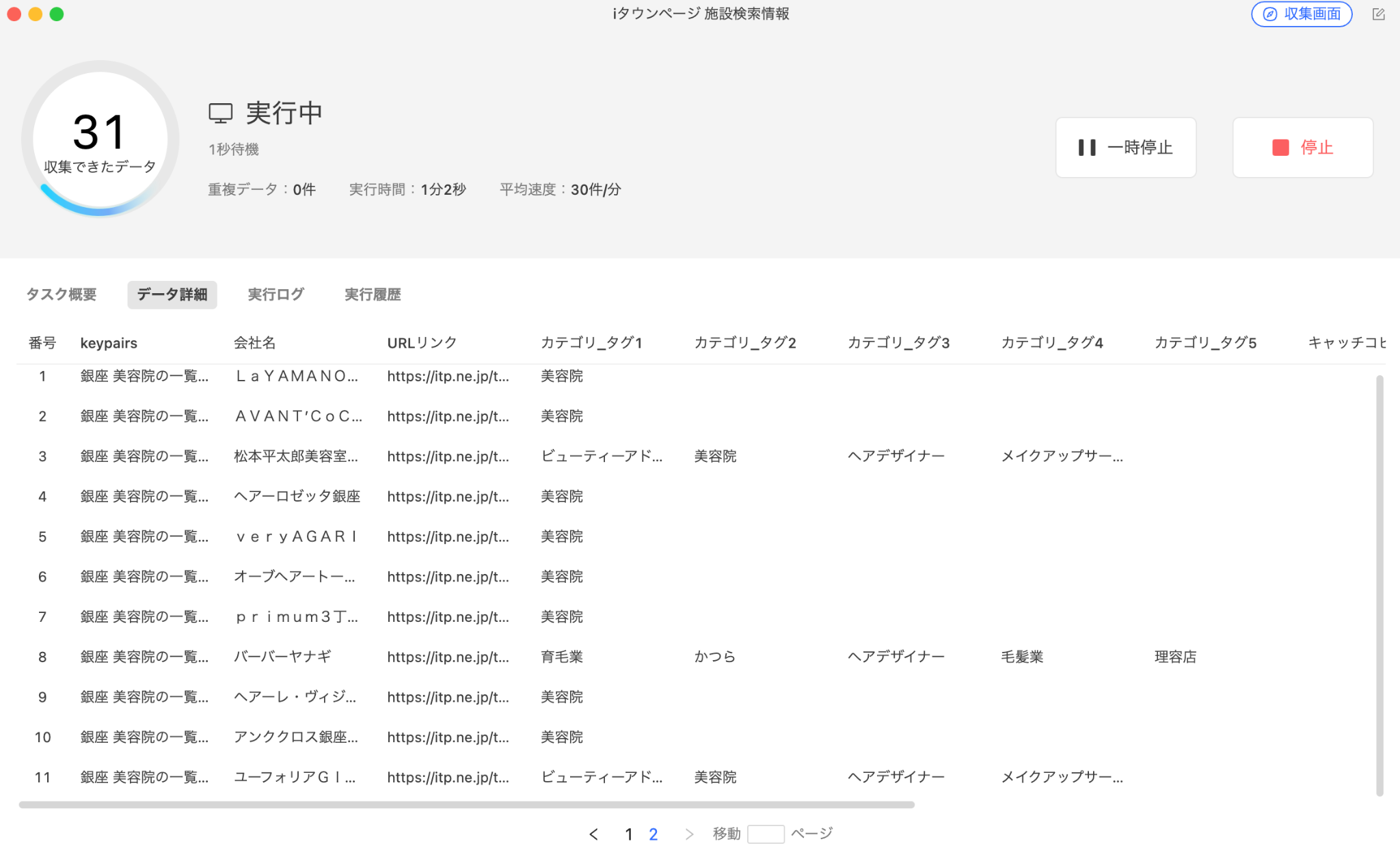
Task: Switch to the タスク概要 tab
Action: [61, 294]
